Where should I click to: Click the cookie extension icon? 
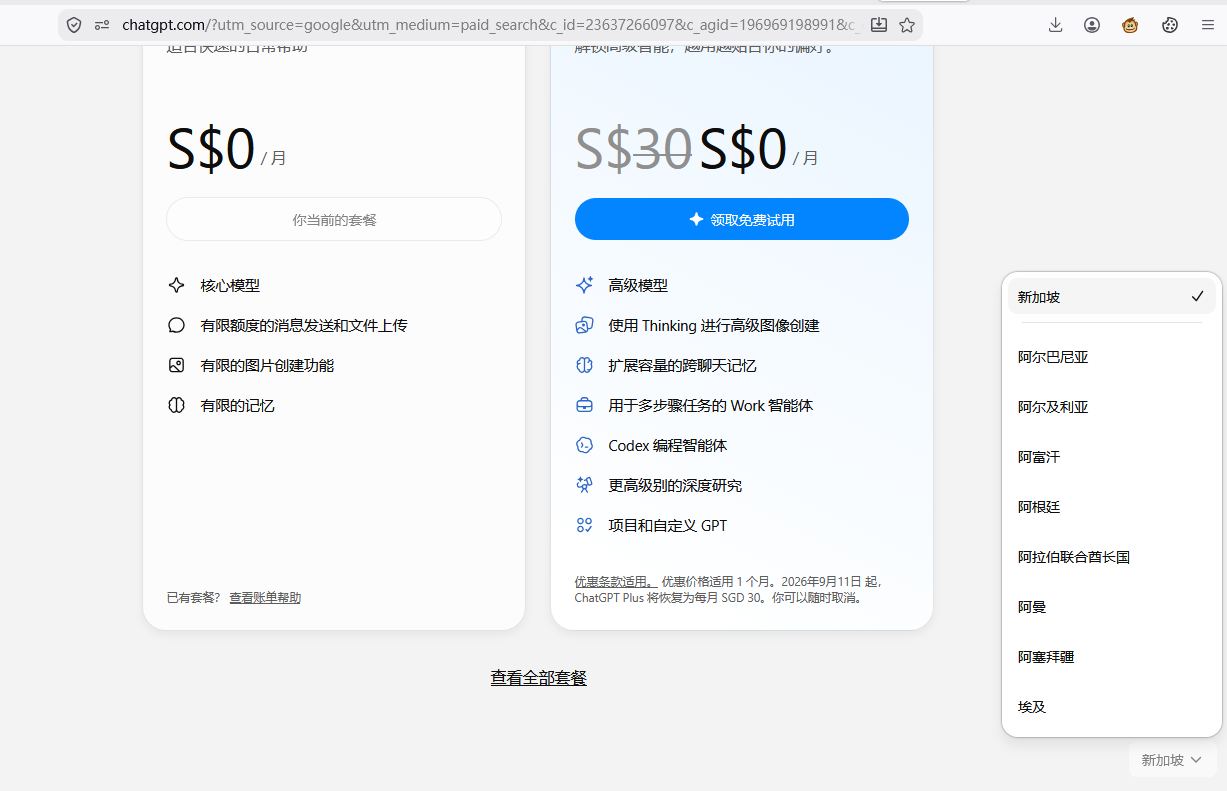(1170, 25)
